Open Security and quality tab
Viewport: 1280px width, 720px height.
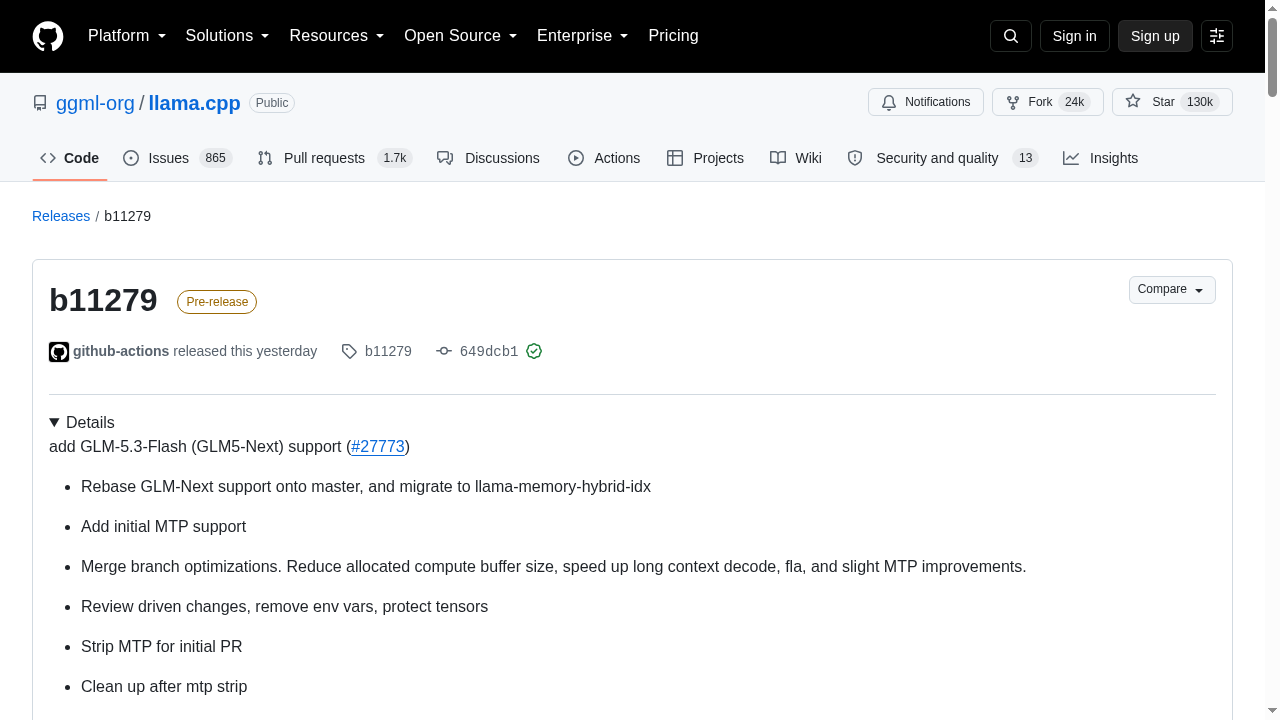point(942,158)
